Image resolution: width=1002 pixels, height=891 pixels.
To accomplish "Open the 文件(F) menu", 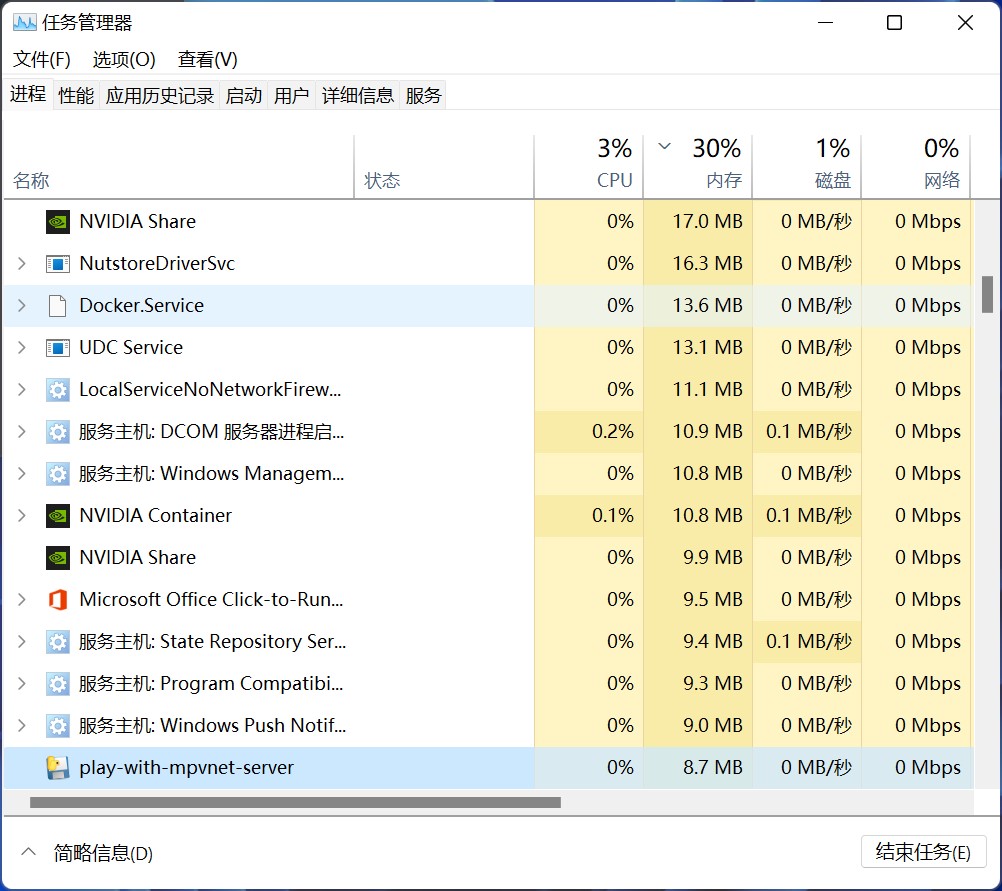I will click(x=42, y=59).
